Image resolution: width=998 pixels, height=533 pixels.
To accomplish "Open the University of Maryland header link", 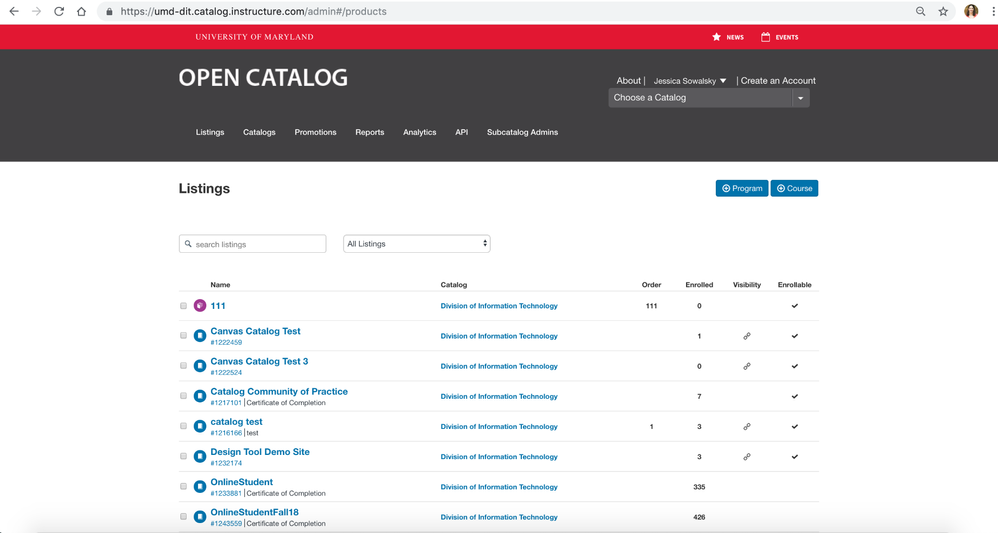I will pos(255,37).
